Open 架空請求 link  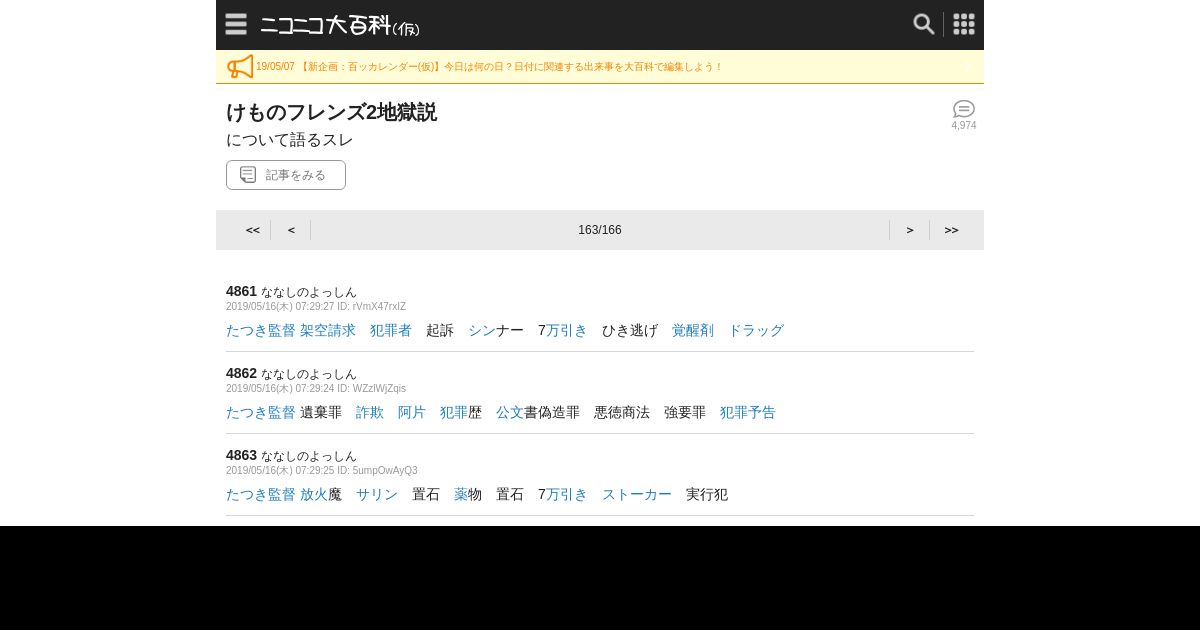point(328,330)
